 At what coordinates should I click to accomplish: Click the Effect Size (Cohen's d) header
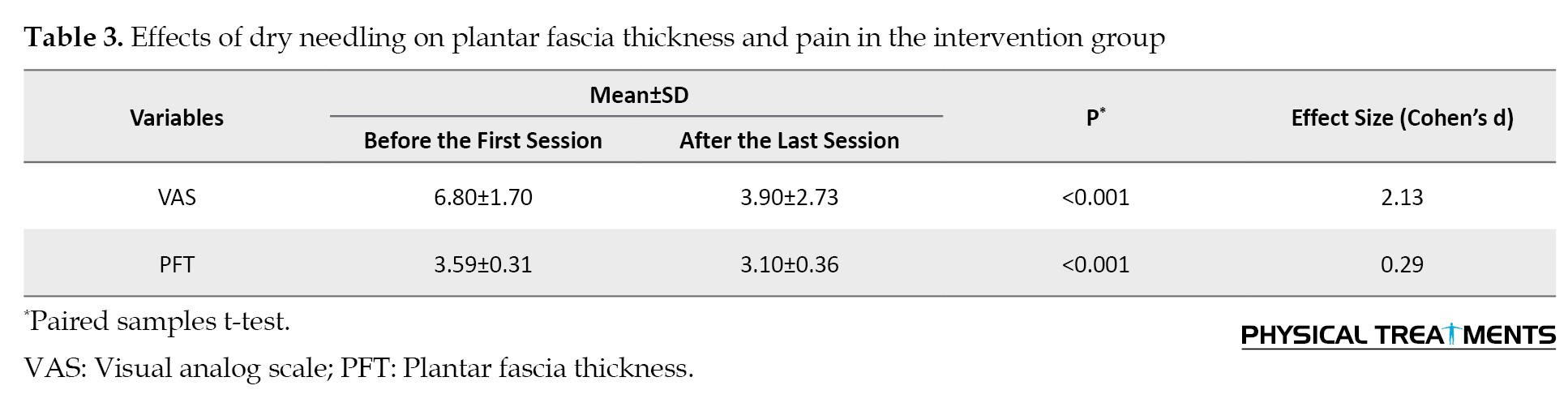[x=1402, y=118]
